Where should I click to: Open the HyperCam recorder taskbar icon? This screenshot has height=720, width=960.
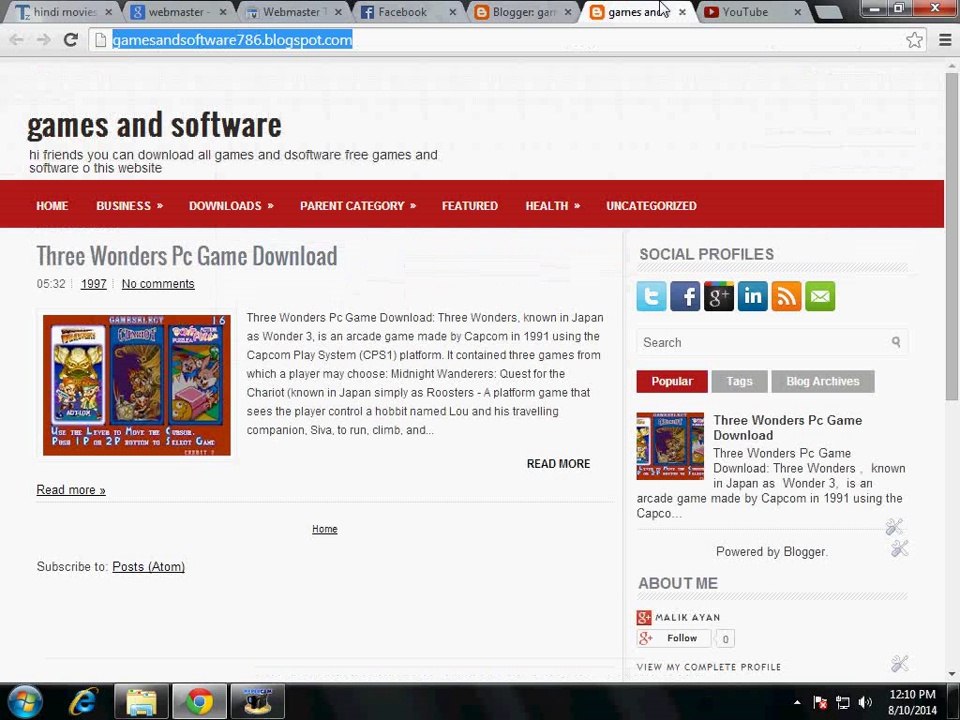pos(257,701)
